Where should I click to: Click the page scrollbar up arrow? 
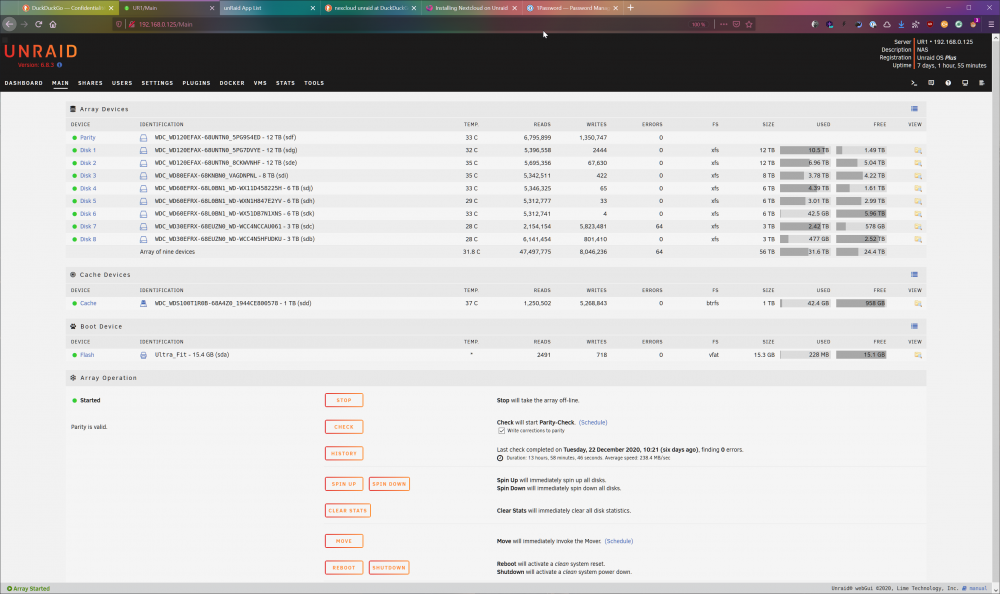[996, 38]
